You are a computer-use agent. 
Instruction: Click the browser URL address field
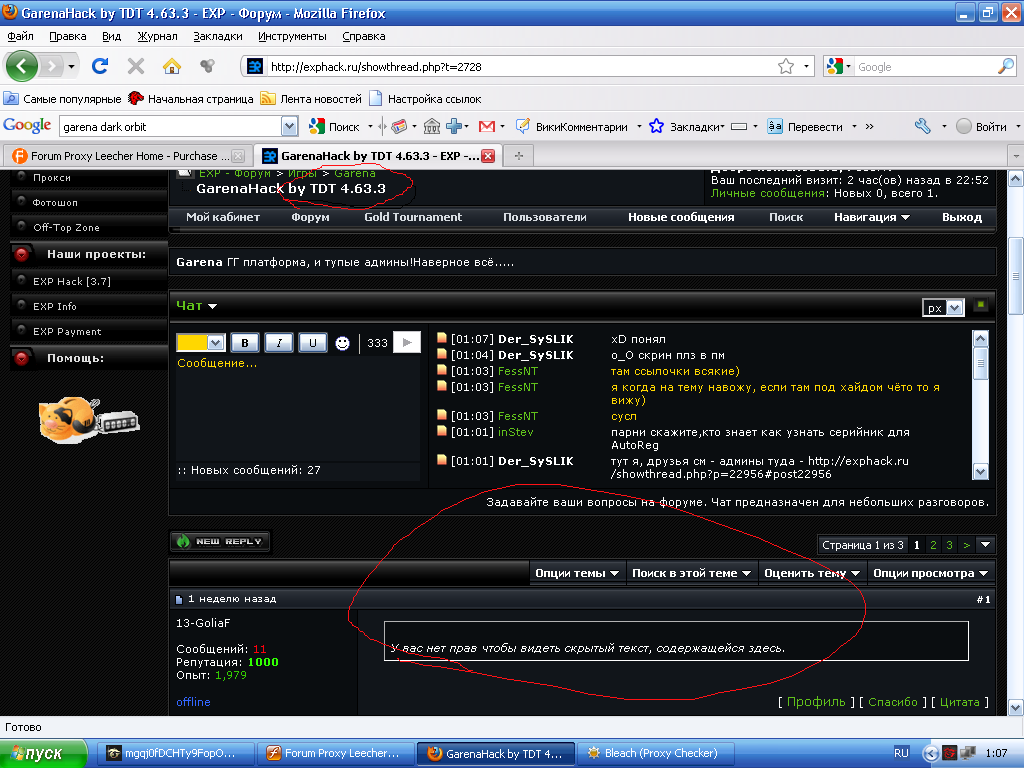pyautogui.click(x=519, y=67)
